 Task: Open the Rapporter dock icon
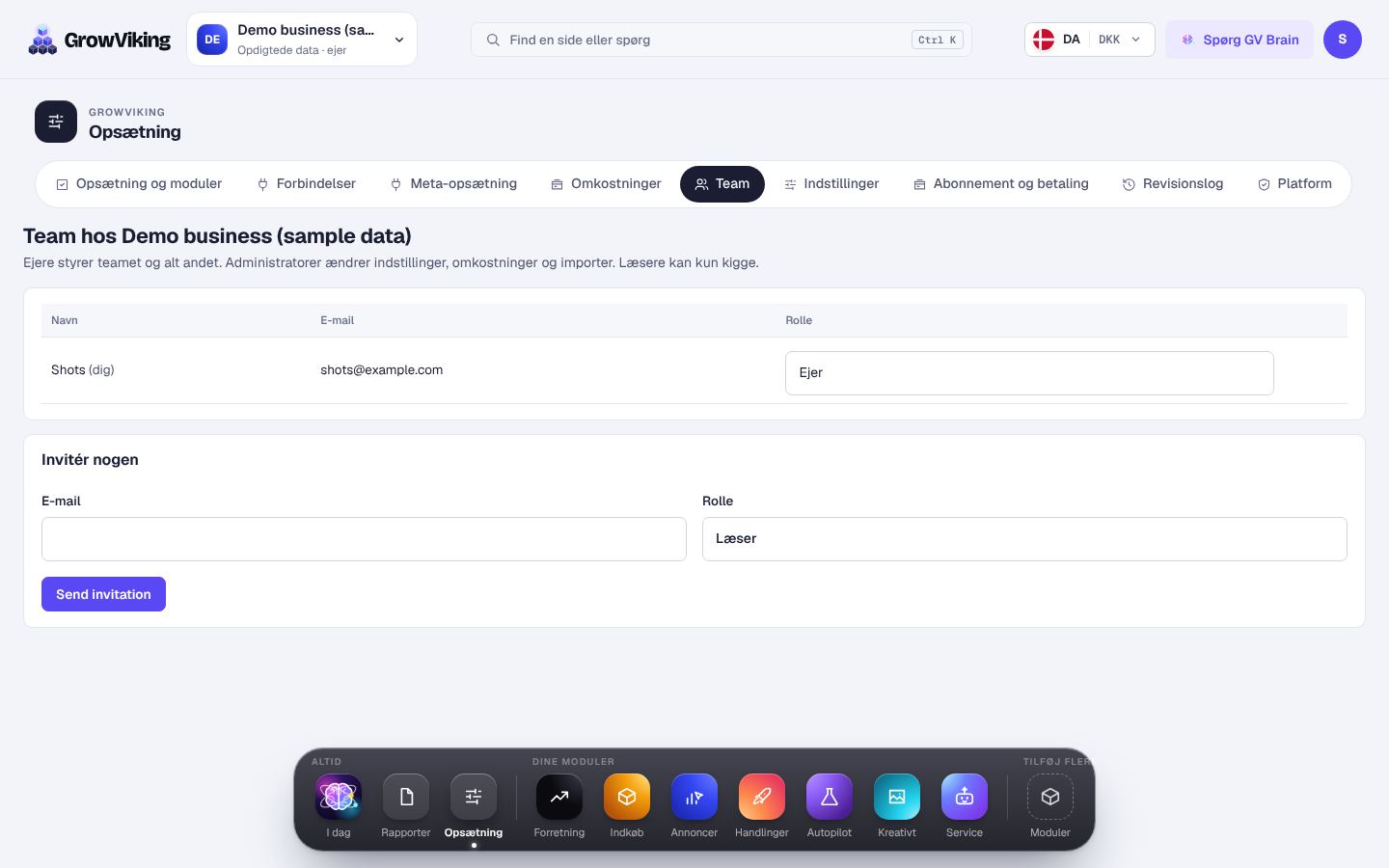(406, 797)
